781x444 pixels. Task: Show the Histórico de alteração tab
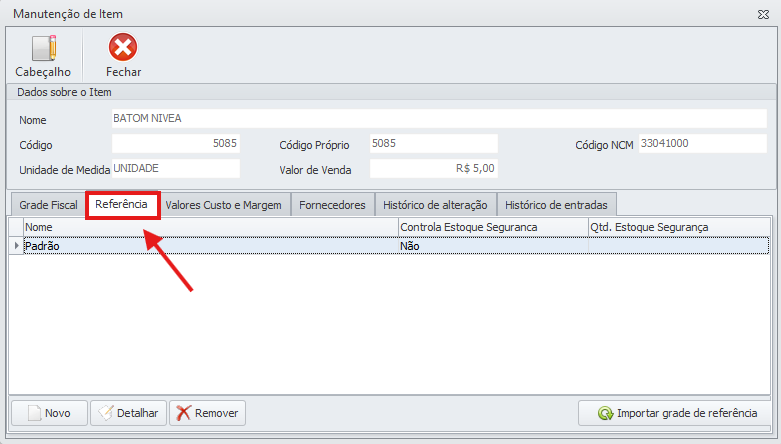click(x=435, y=205)
